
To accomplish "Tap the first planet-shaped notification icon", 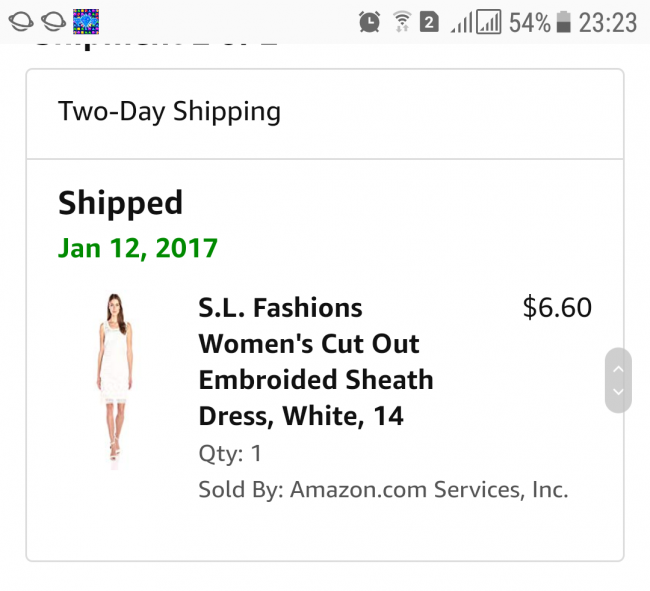I will click(x=20, y=21).
